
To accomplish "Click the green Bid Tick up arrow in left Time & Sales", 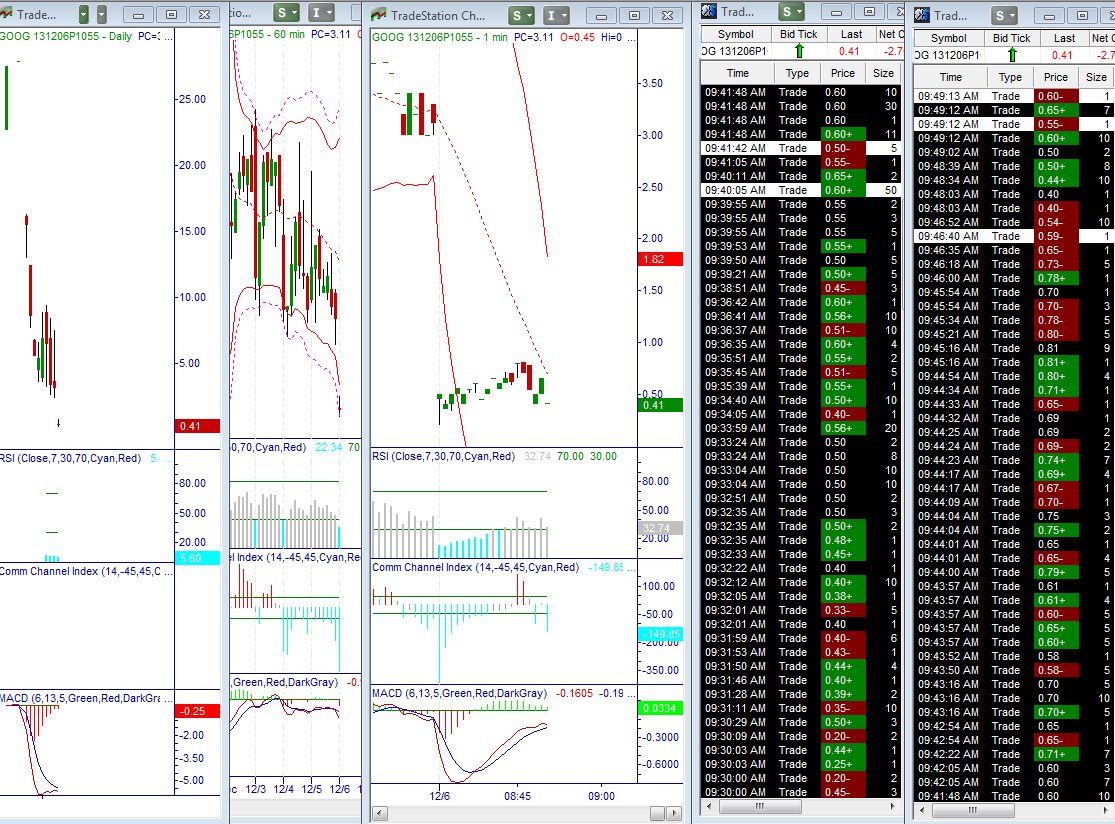I will click(x=799, y=50).
